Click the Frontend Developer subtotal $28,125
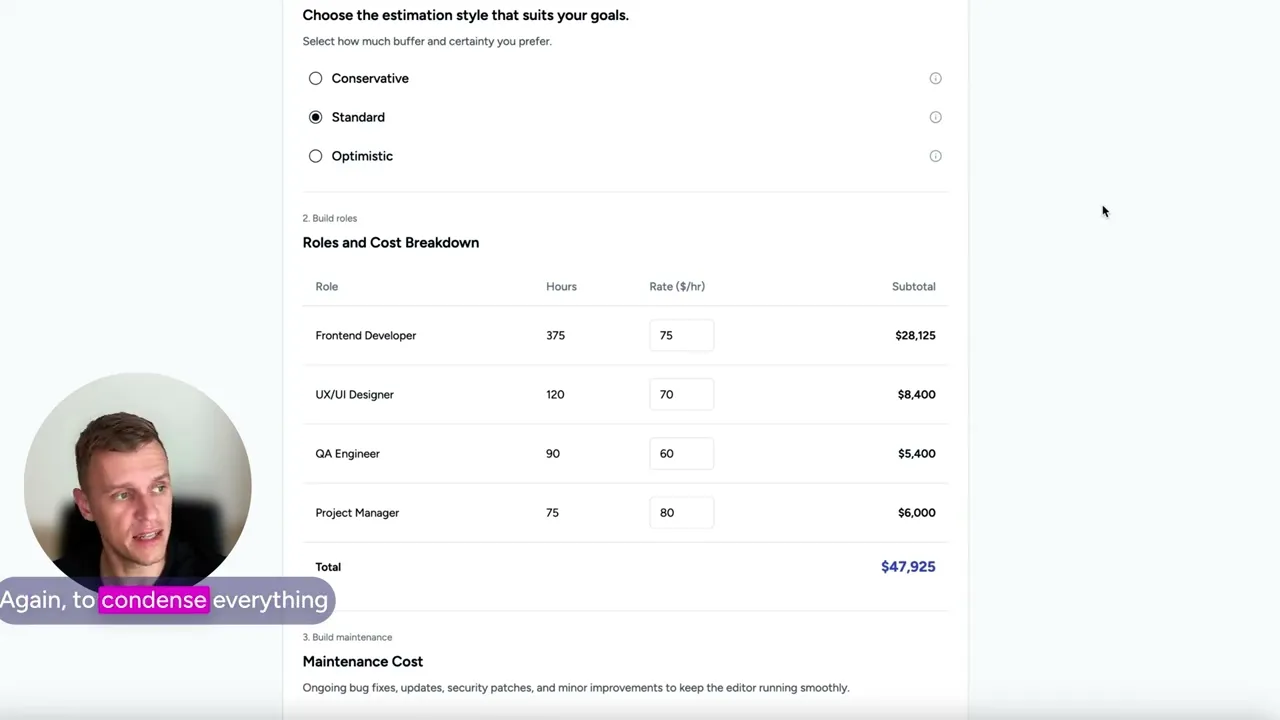1280x720 pixels. pos(915,335)
